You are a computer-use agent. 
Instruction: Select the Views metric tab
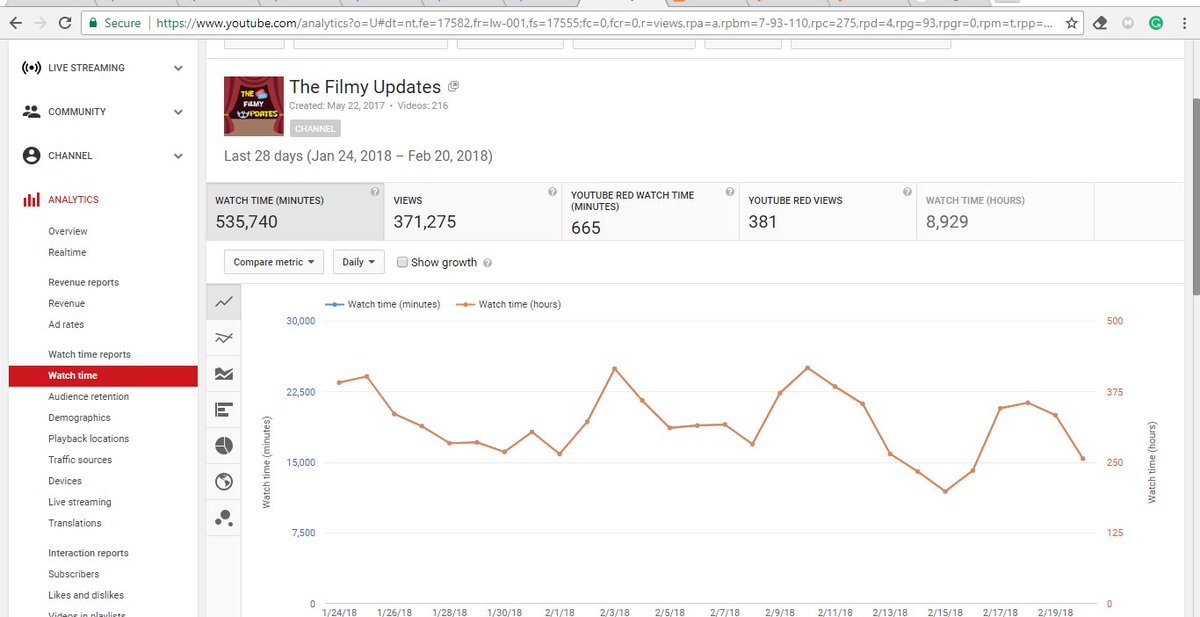click(473, 212)
